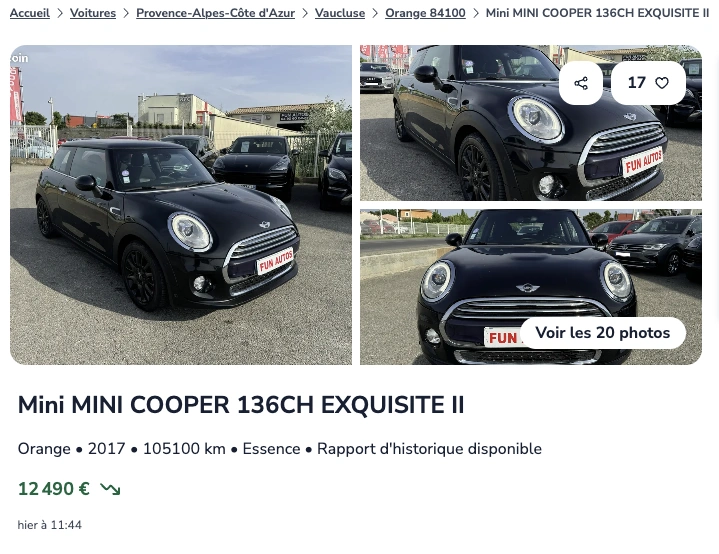
Task: Click chevron after Voitures breadcrumb
Action: 126,13
